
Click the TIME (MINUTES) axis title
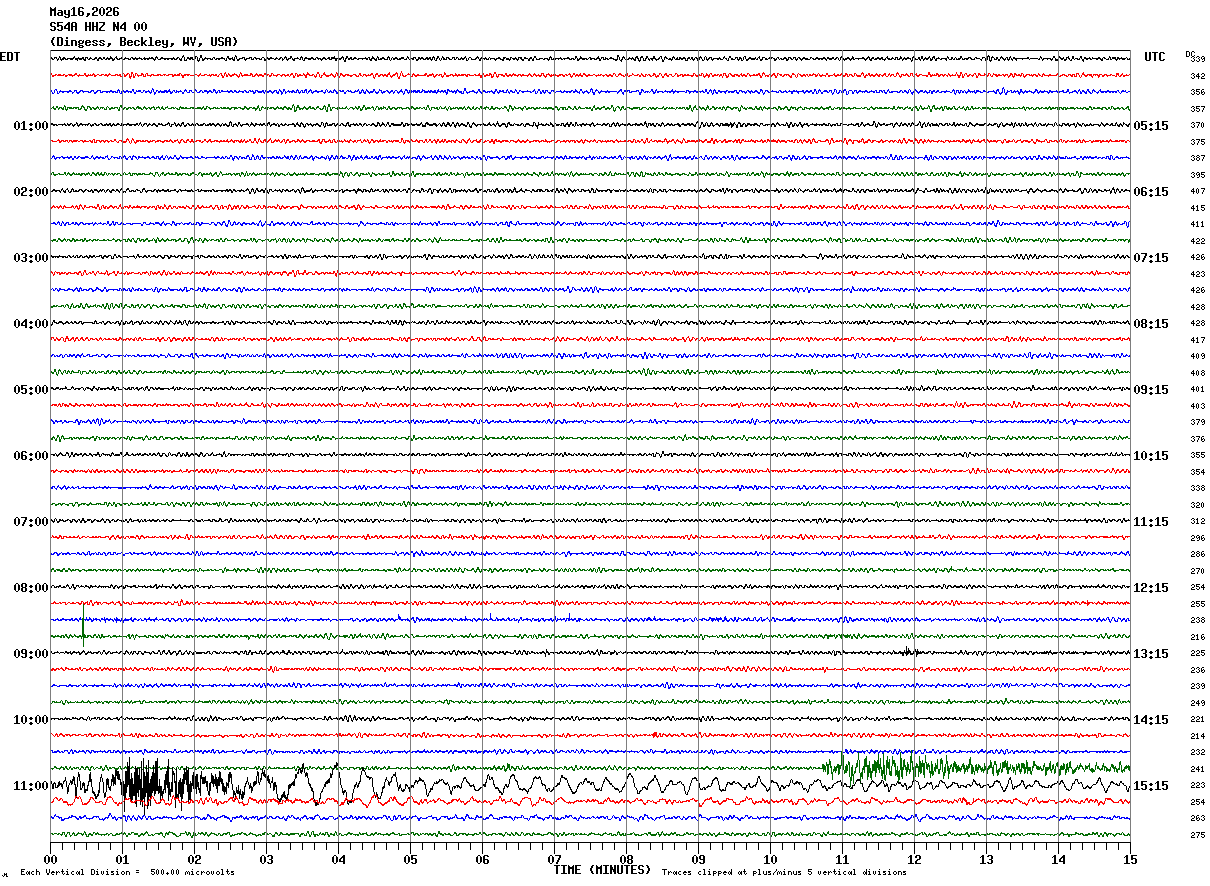click(602, 870)
